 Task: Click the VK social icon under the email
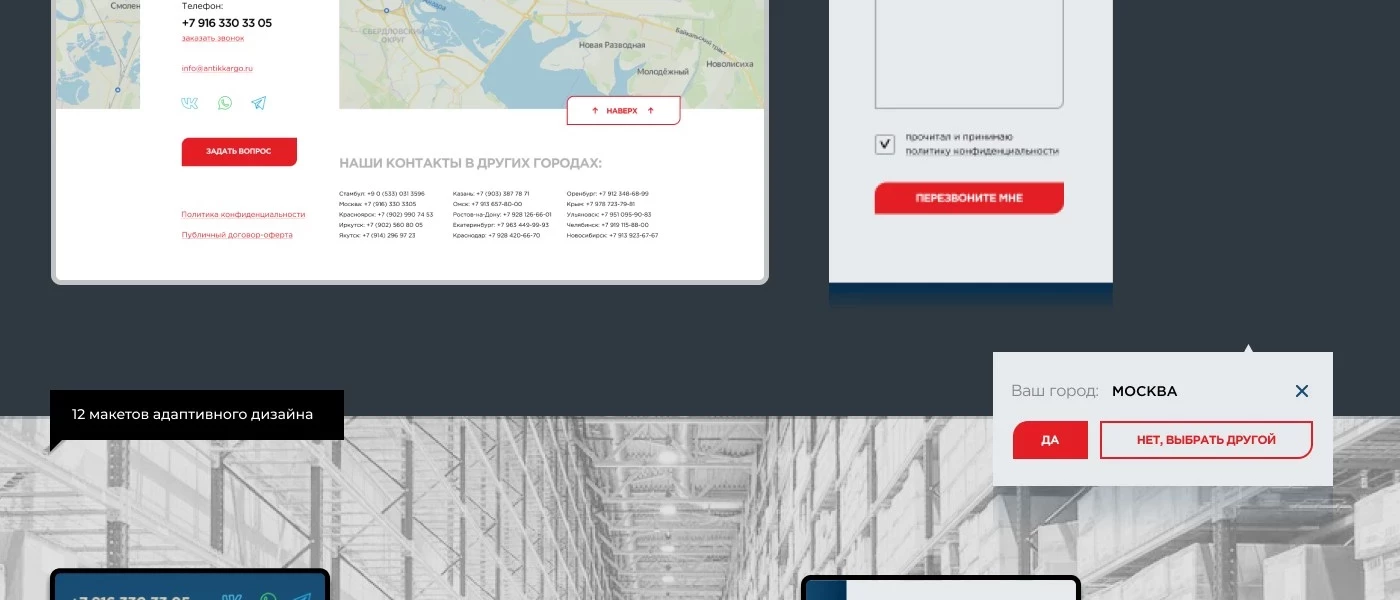click(x=189, y=103)
